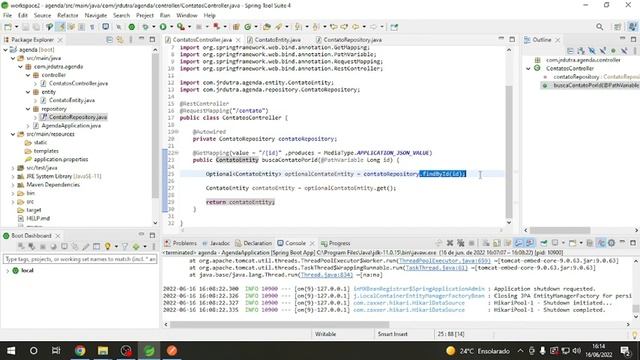This screenshot has height=360, width=640.
Task: Maximize the editor area icon
Action: coord(512,39)
